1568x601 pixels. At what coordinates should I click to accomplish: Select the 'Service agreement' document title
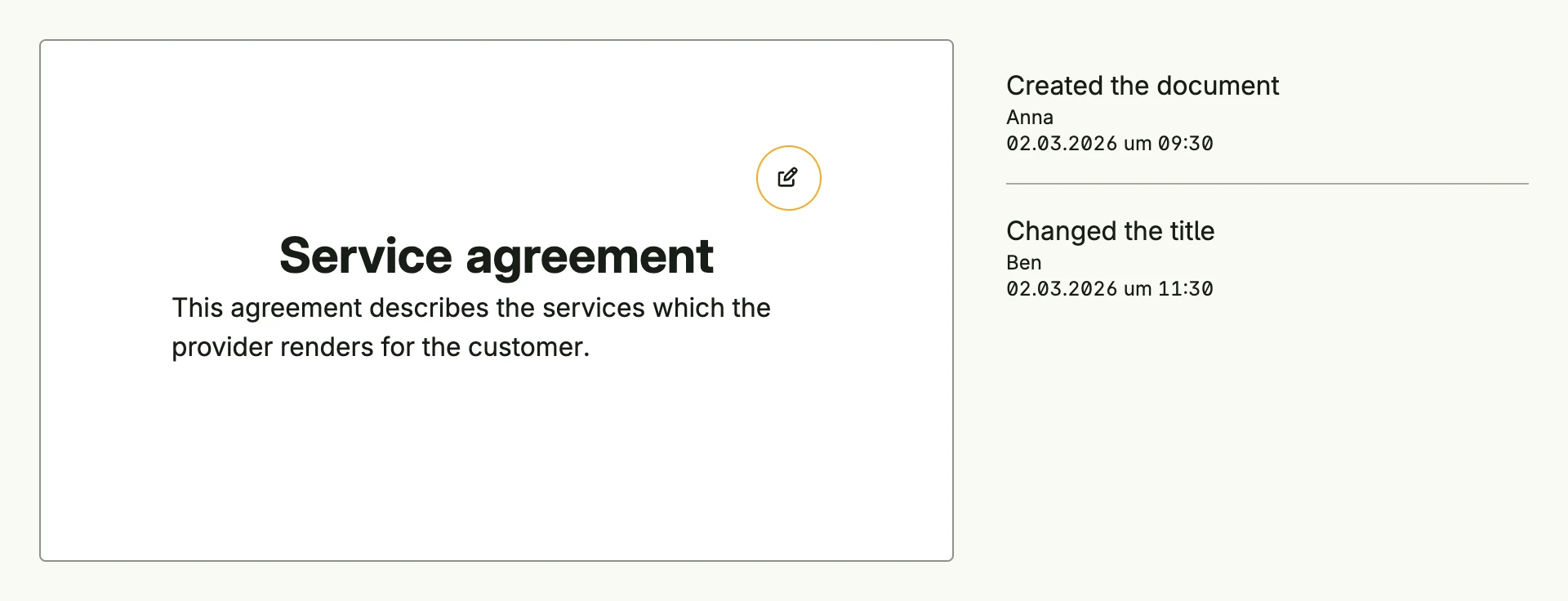point(497,256)
